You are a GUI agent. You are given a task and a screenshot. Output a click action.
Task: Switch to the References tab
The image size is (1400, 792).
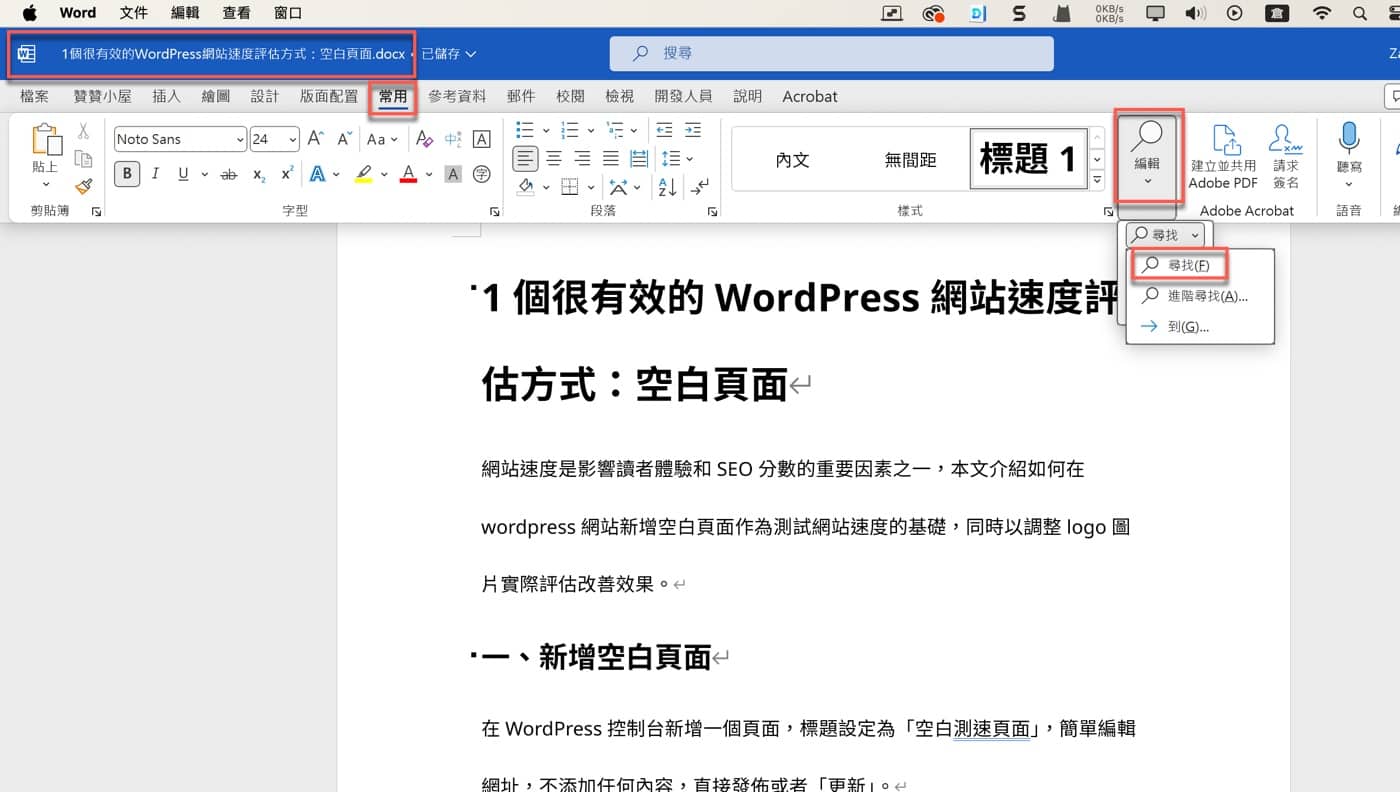pyautogui.click(x=457, y=96)
